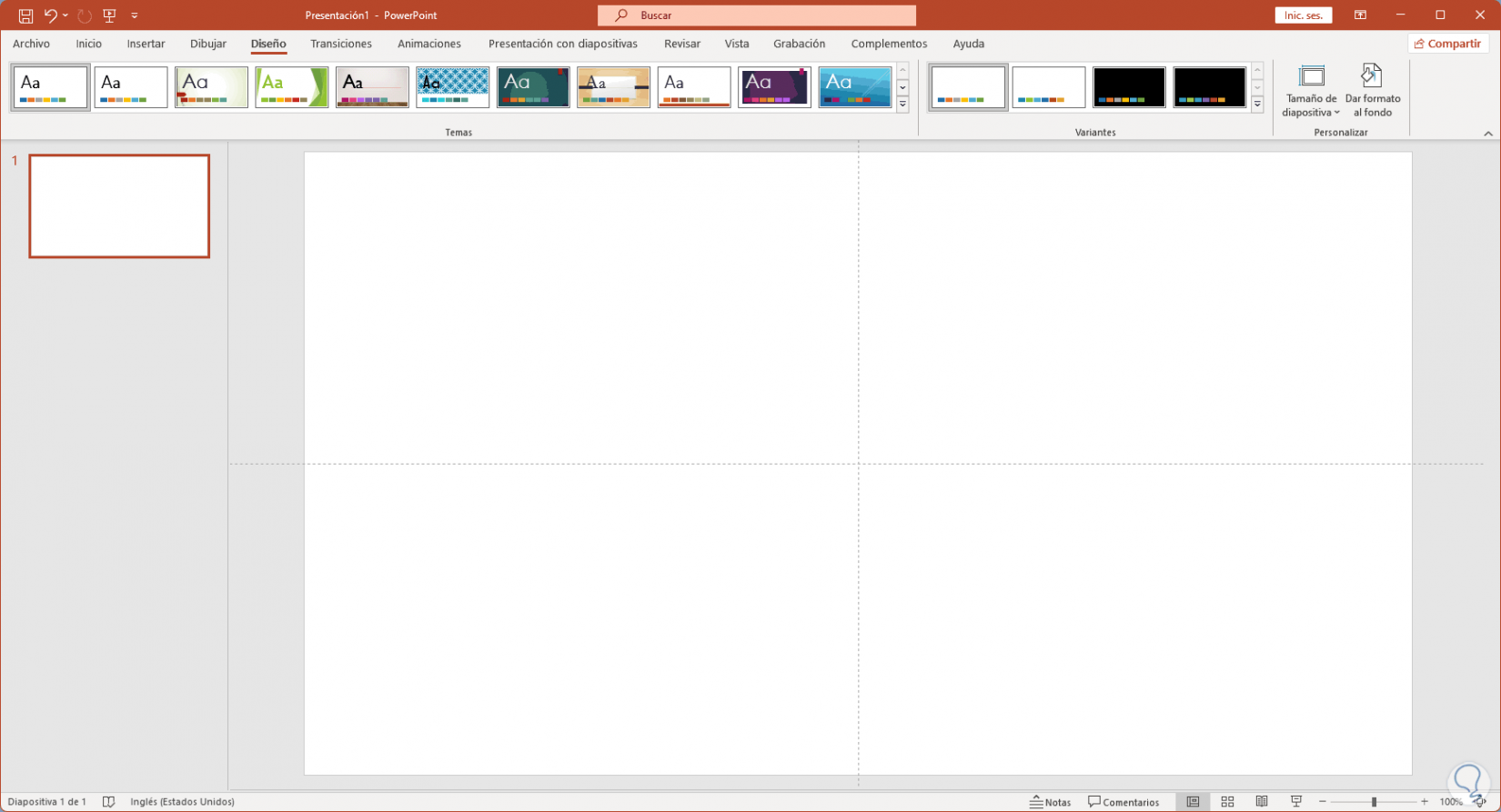The height and width of the screenshot is (812, 1501).
Task: Choose the last black variant in Variantes
Action: (x=1210, y=87)
